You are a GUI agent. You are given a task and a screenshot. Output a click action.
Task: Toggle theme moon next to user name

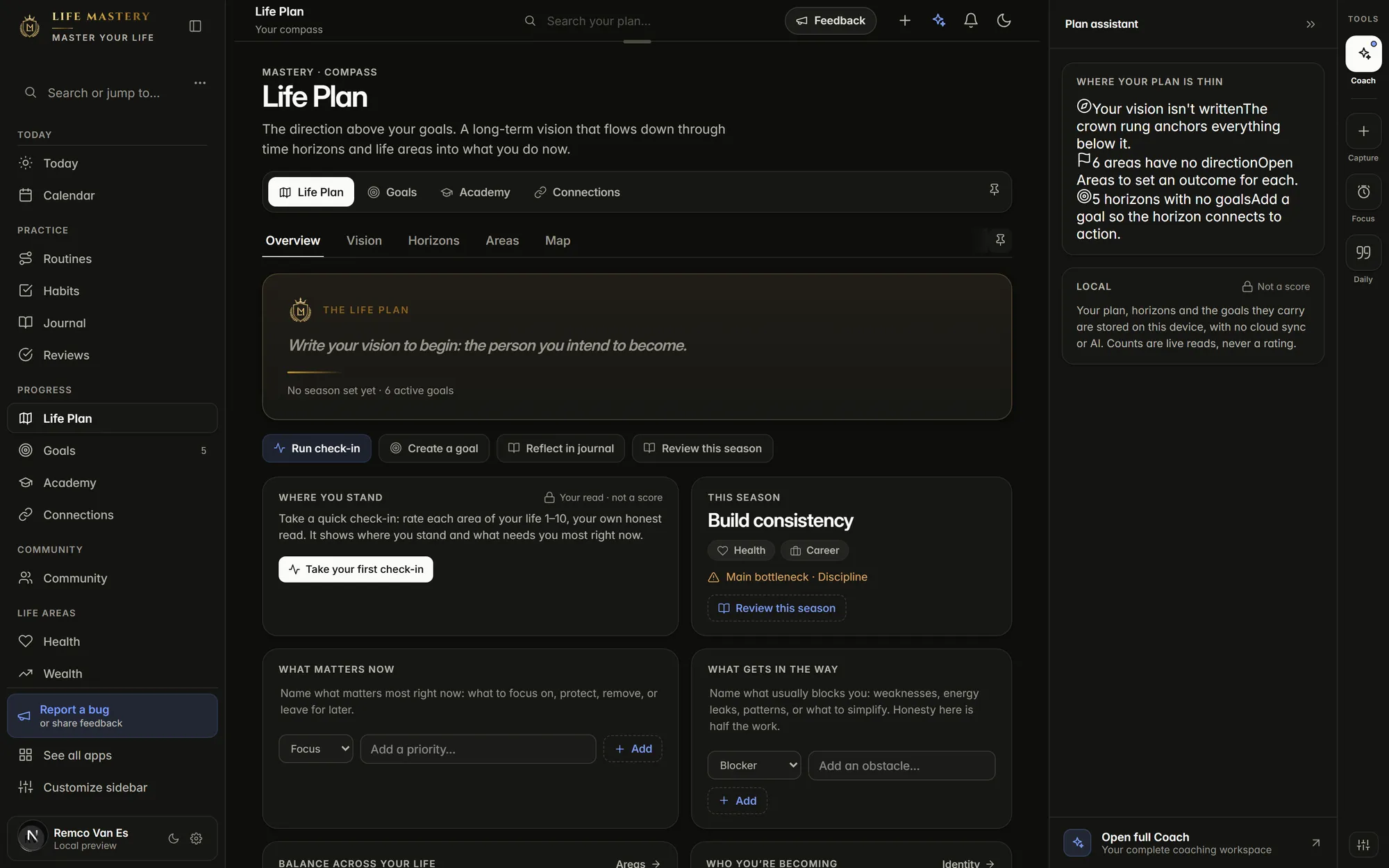click(x=174, y=838)
